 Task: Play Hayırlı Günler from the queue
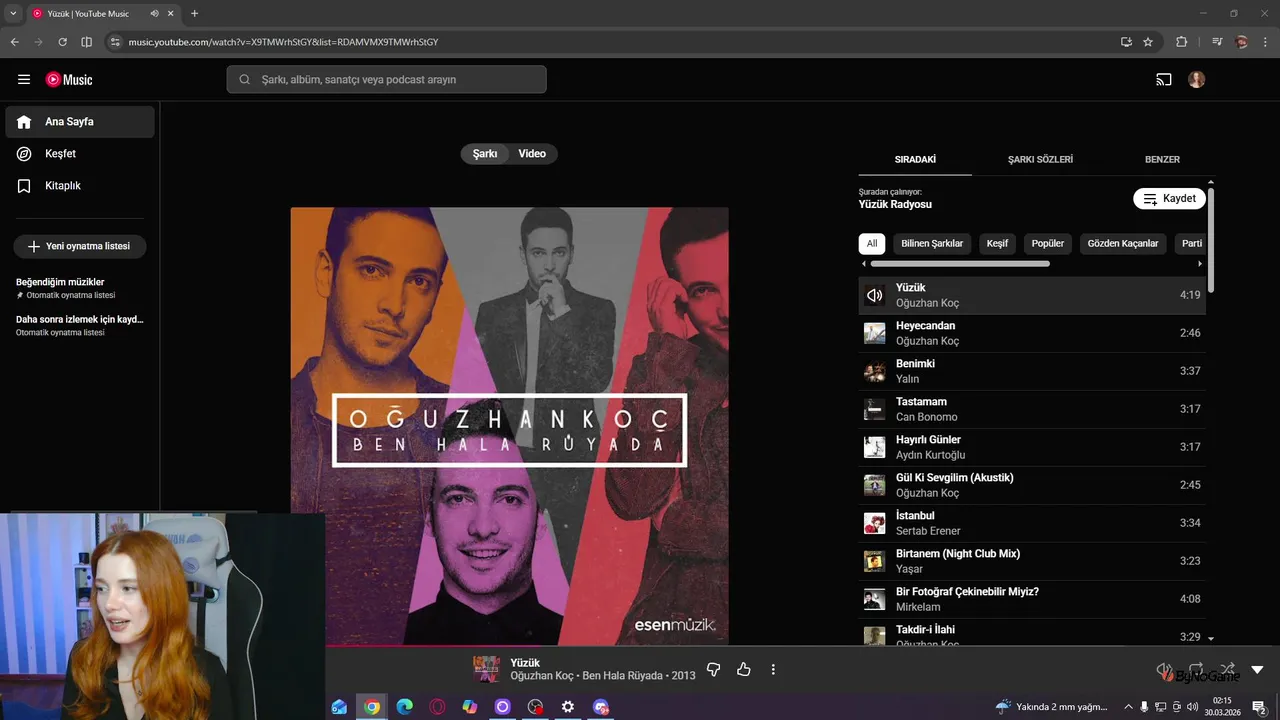[1032, 447]
